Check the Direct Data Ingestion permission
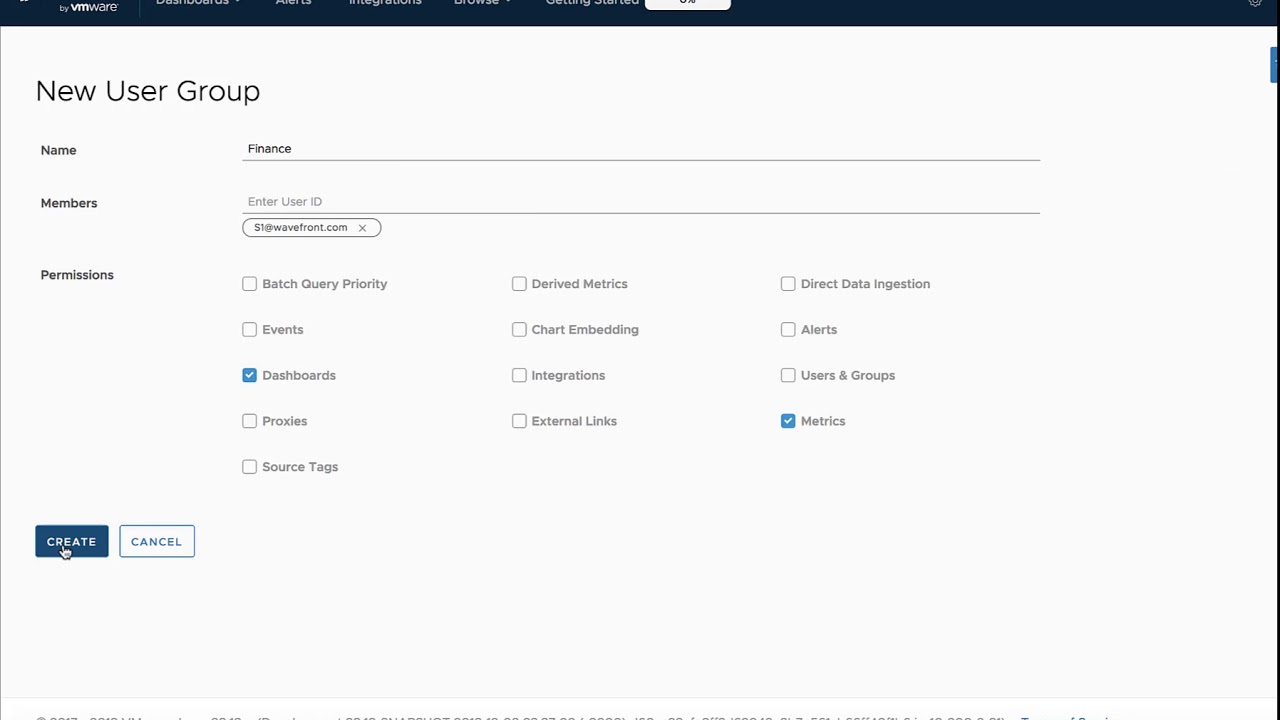The image size is (1280, 720). [788, 284]
